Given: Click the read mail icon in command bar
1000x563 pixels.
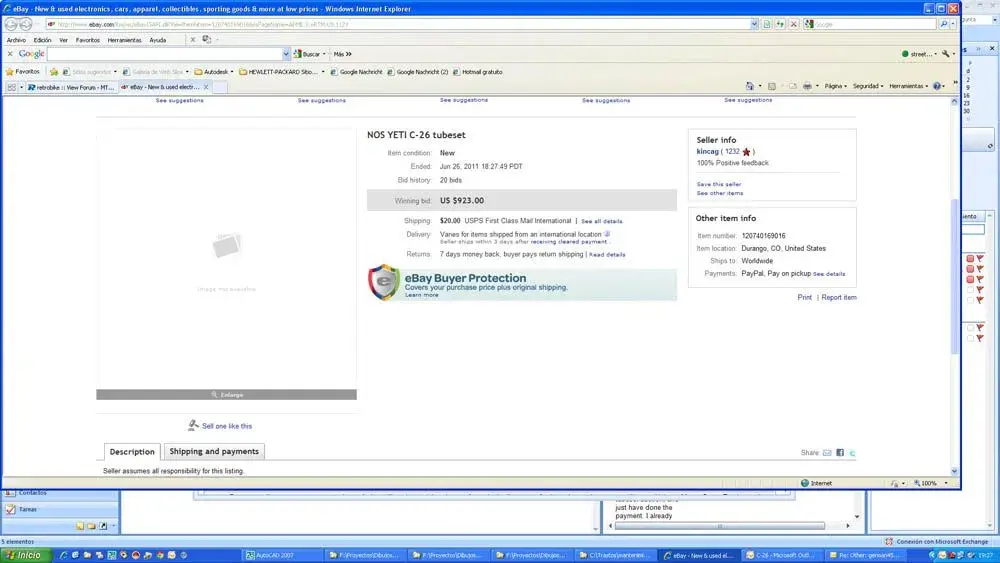Looking at the screenshot, I should [x=793, y=86].
